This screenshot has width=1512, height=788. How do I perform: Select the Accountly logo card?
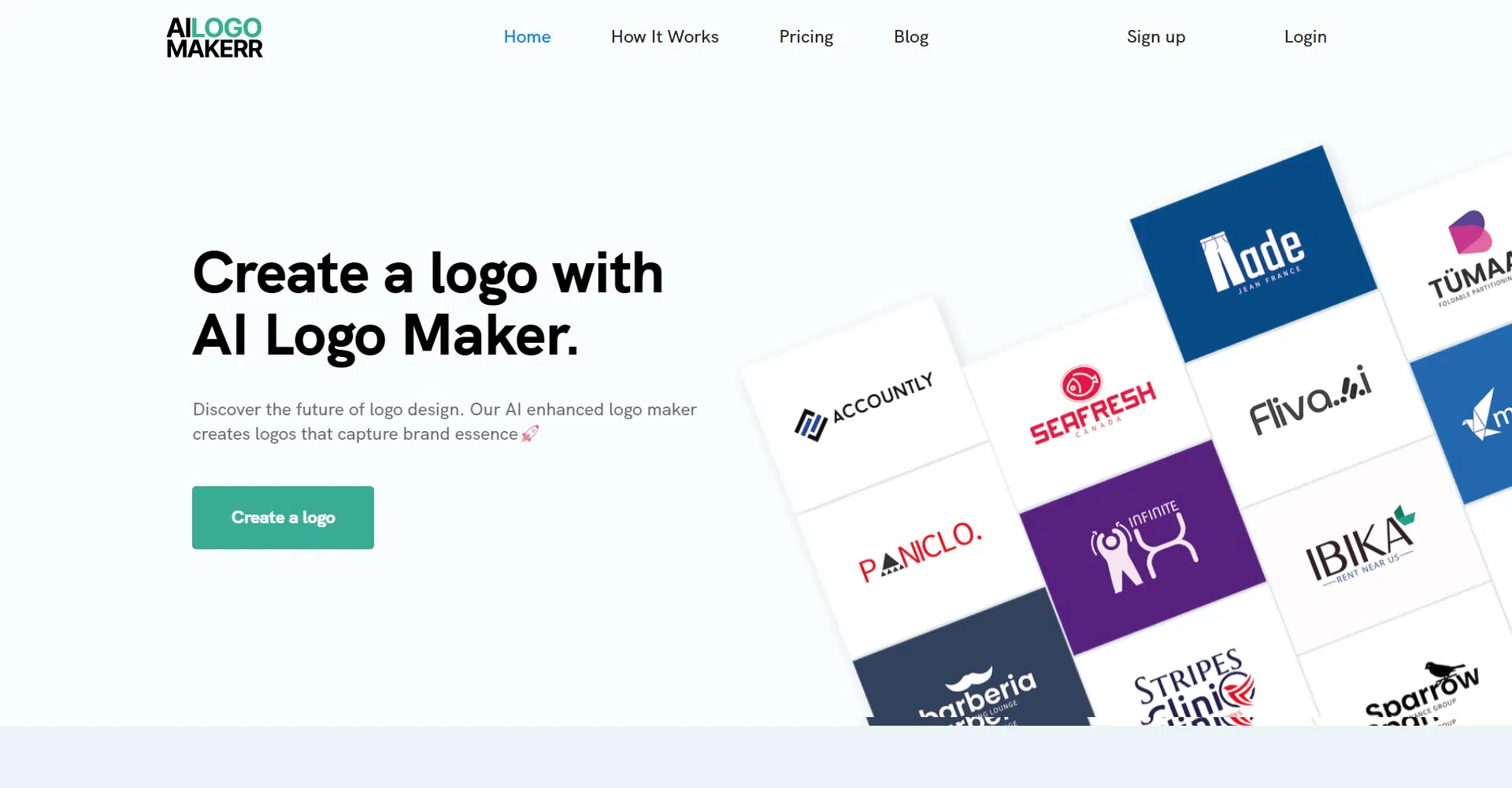point(865,406)
